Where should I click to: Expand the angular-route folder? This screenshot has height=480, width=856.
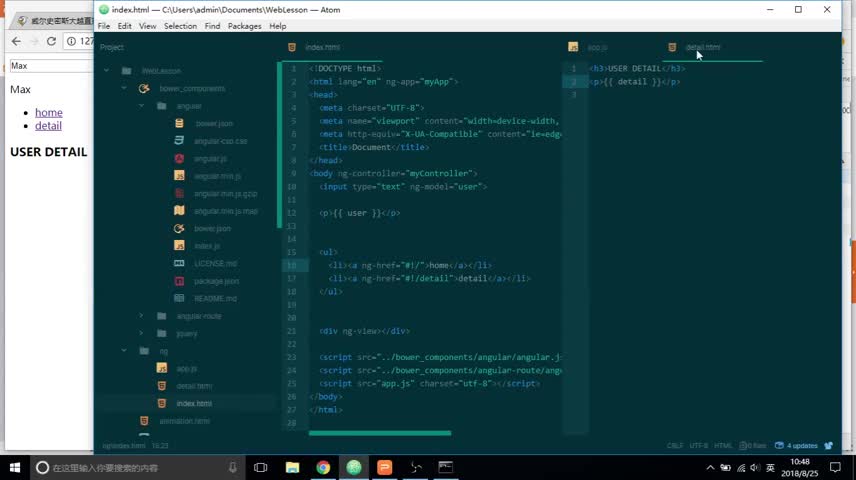pos(141,316)
